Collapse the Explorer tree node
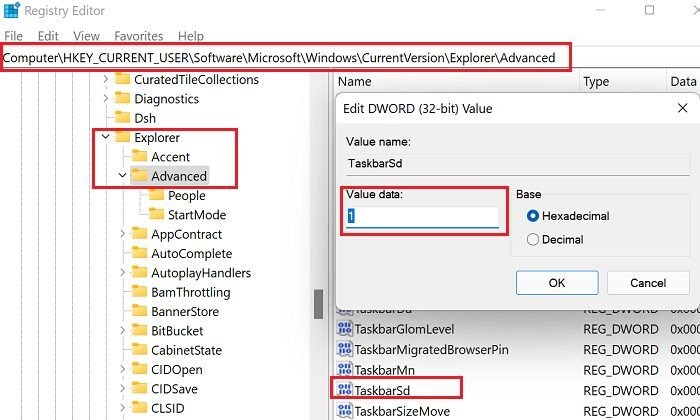 point(105,138)
